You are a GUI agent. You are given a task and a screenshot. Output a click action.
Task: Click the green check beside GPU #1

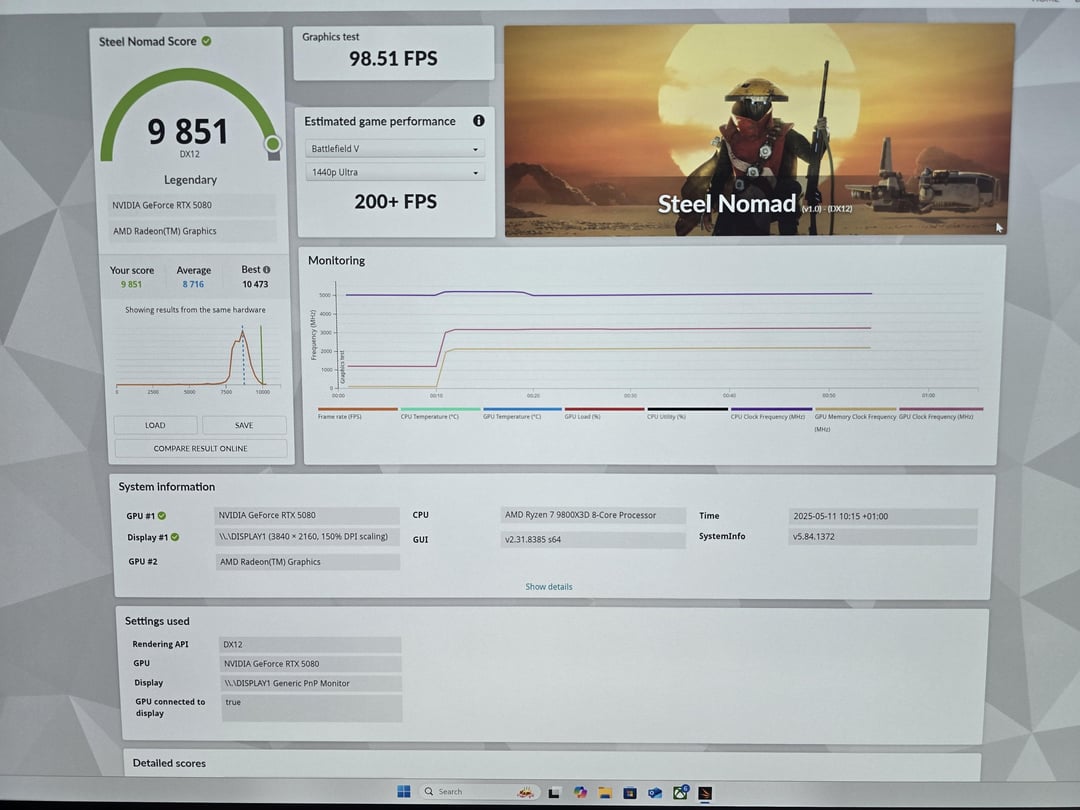[x=162, y=515]
